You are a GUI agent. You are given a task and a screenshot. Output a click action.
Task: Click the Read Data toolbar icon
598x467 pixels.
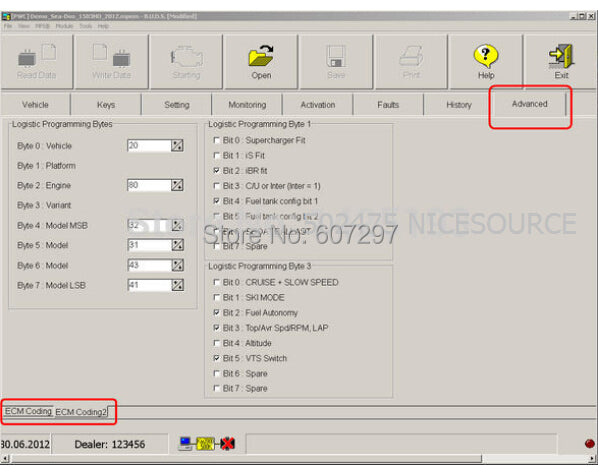(37, 55)
